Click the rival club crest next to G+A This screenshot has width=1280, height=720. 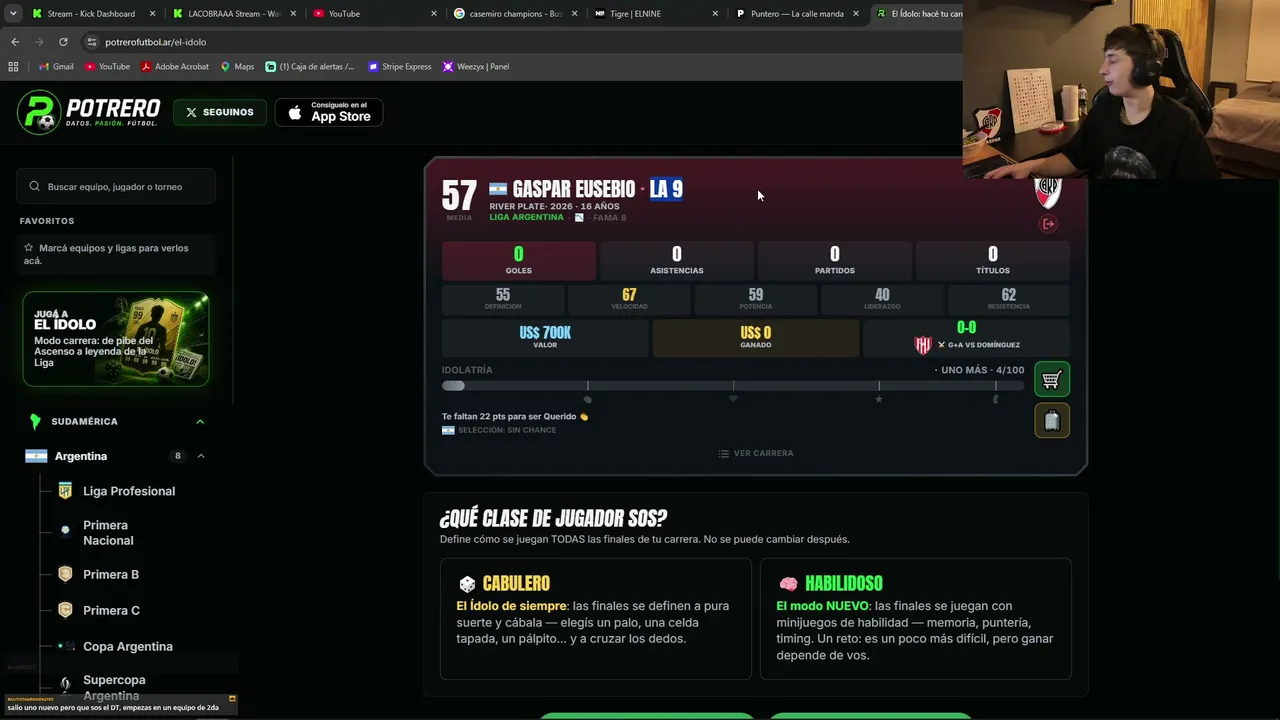(x=923, y=345)
